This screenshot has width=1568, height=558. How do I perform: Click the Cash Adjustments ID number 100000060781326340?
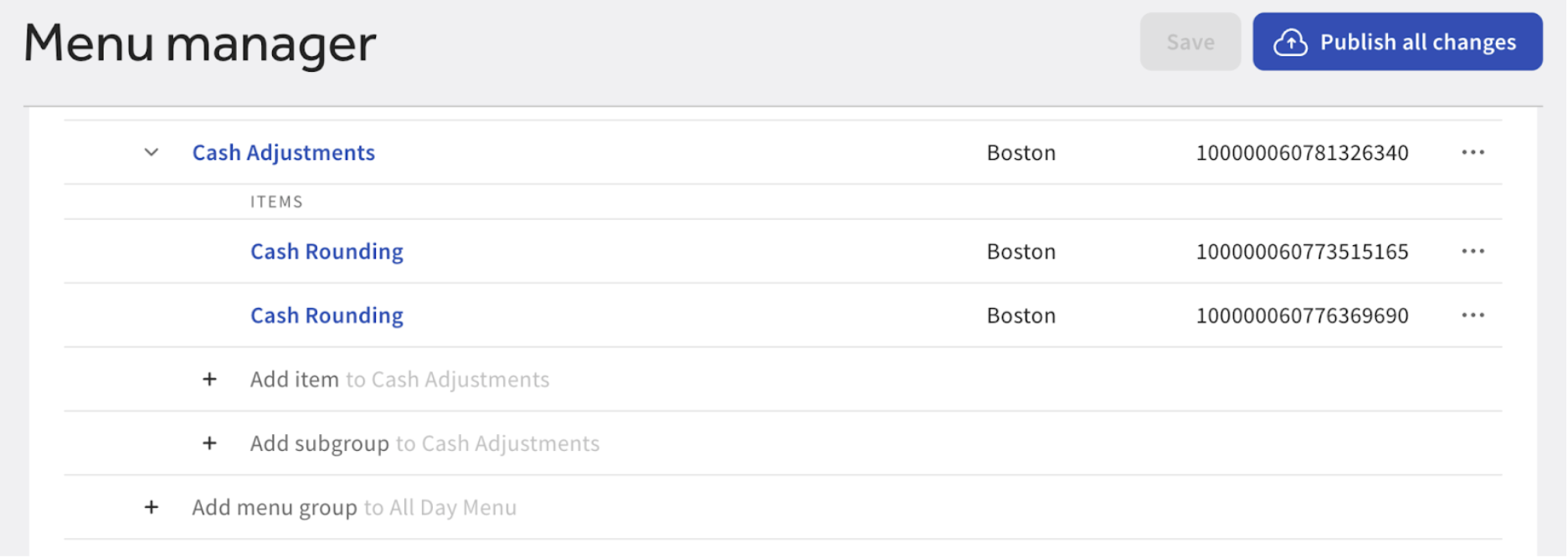coord(1302,152)
